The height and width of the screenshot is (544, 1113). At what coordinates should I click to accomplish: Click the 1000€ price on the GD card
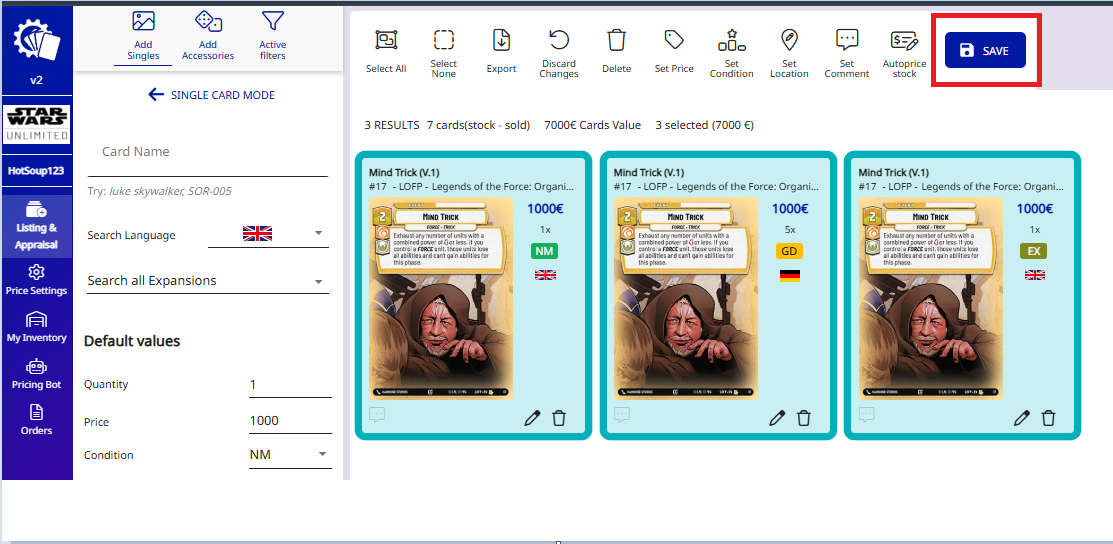point(790,209)
